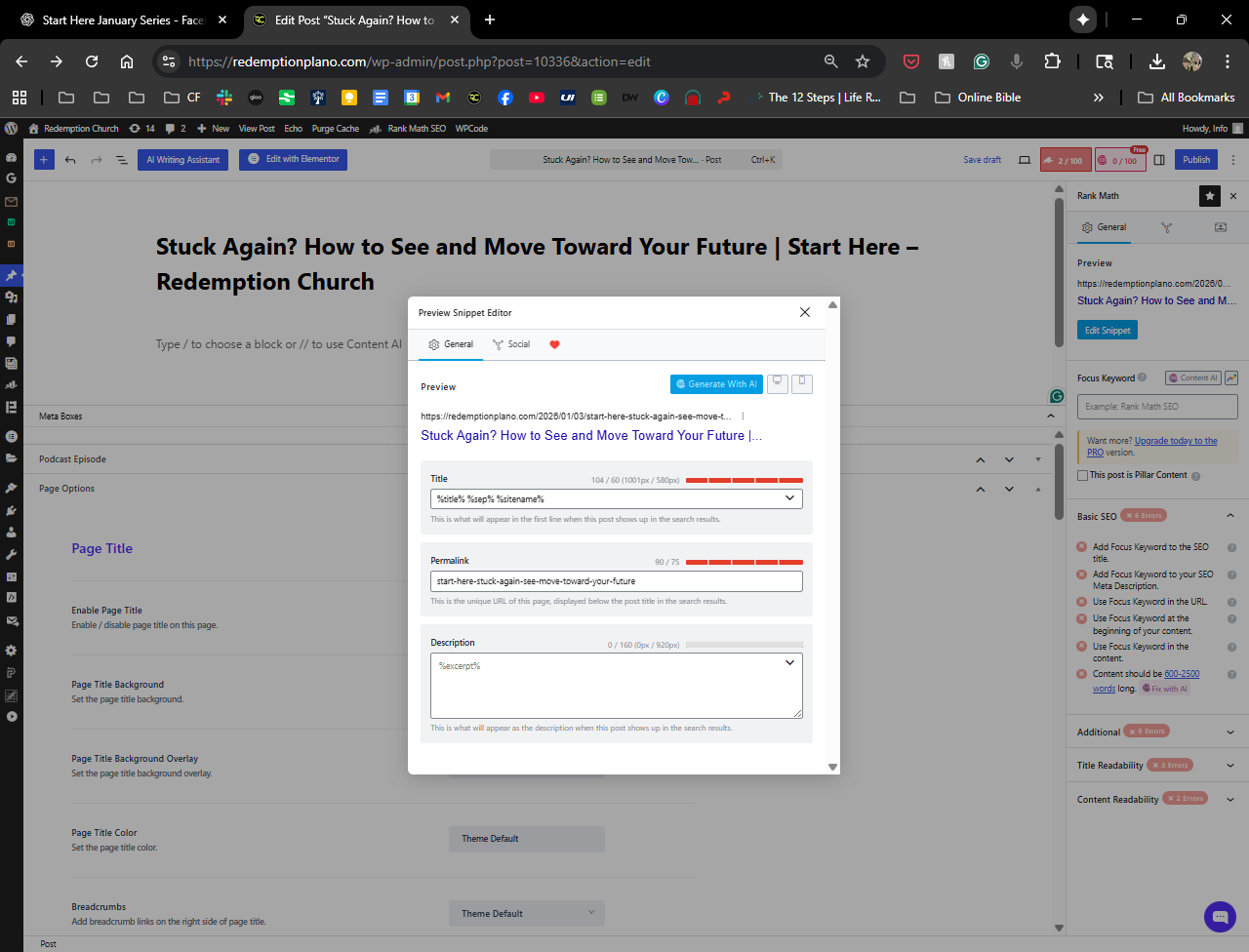
Task: Click the Save draft link
Action: coord(982,160)
